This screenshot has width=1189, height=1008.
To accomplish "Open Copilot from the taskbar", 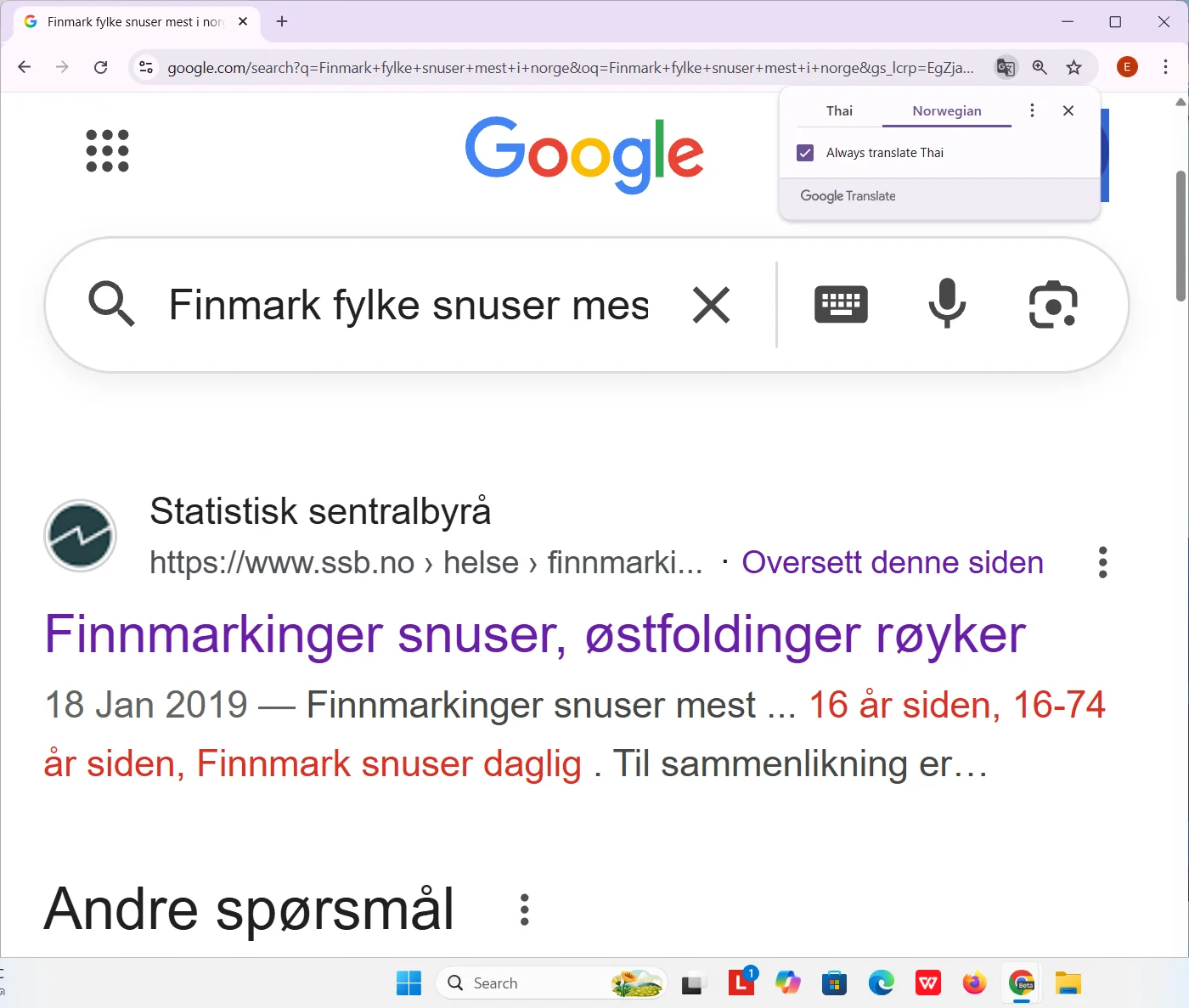I will pos(788,983).
